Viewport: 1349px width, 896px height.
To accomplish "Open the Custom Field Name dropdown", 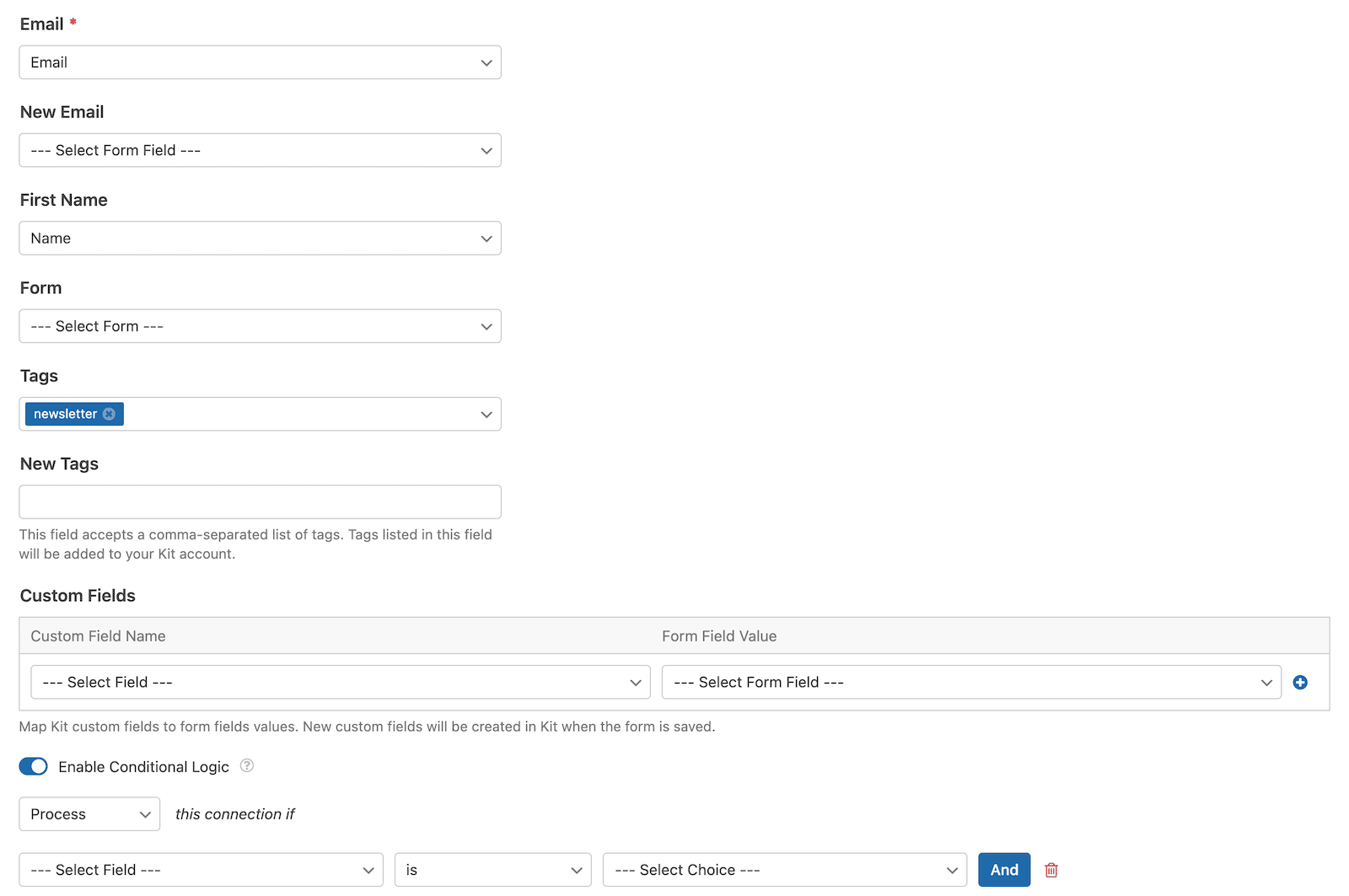I will [340, 682].
